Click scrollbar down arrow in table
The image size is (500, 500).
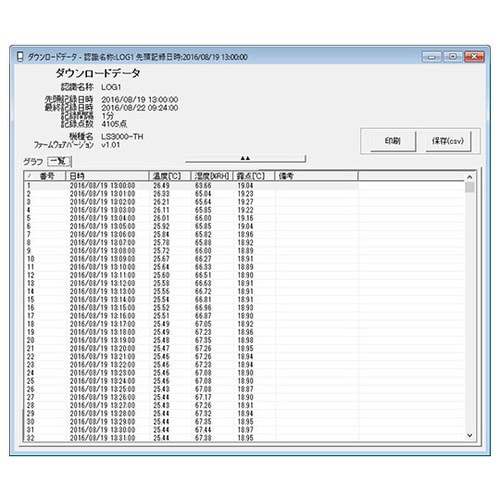point(470,435)
